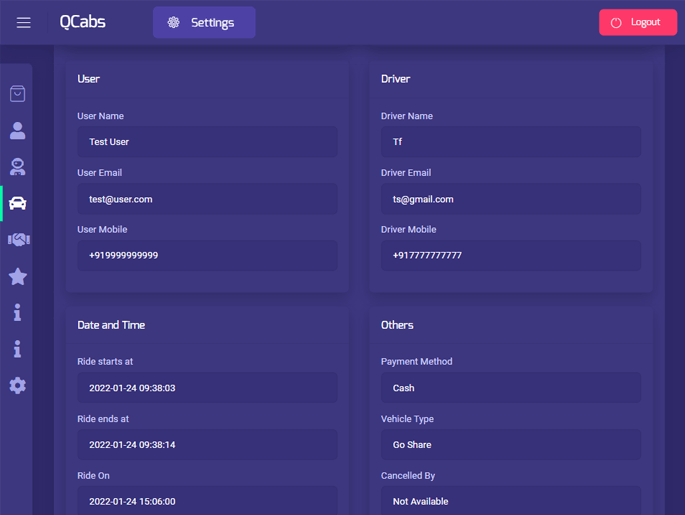
Task: Click the Settings button in the header
Action: [204, 23]
